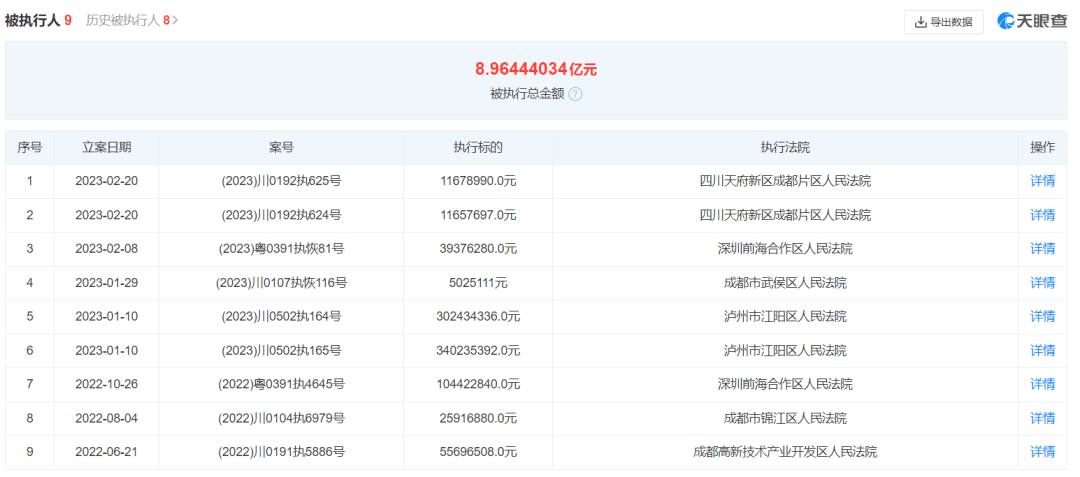Click amount 104422840.0元
Image resolution: width=1080 pixels, height=477 pixels.
478,384
